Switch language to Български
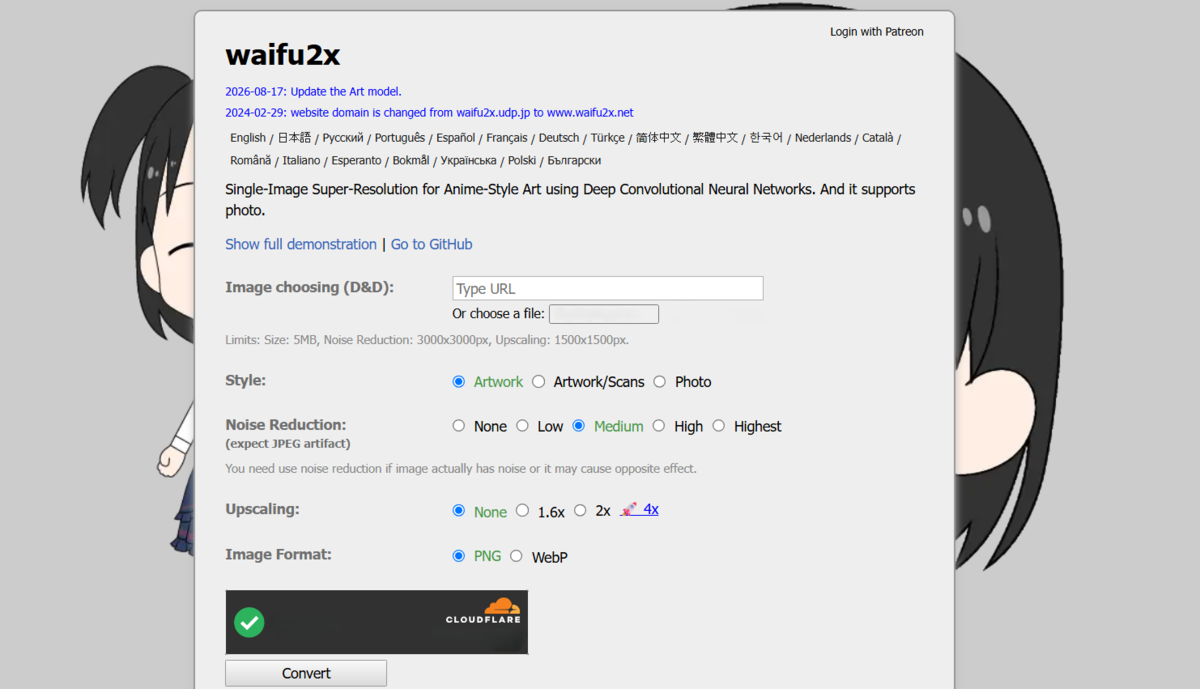The width and height of the screenshot is (1200, 689). [574, 160]
